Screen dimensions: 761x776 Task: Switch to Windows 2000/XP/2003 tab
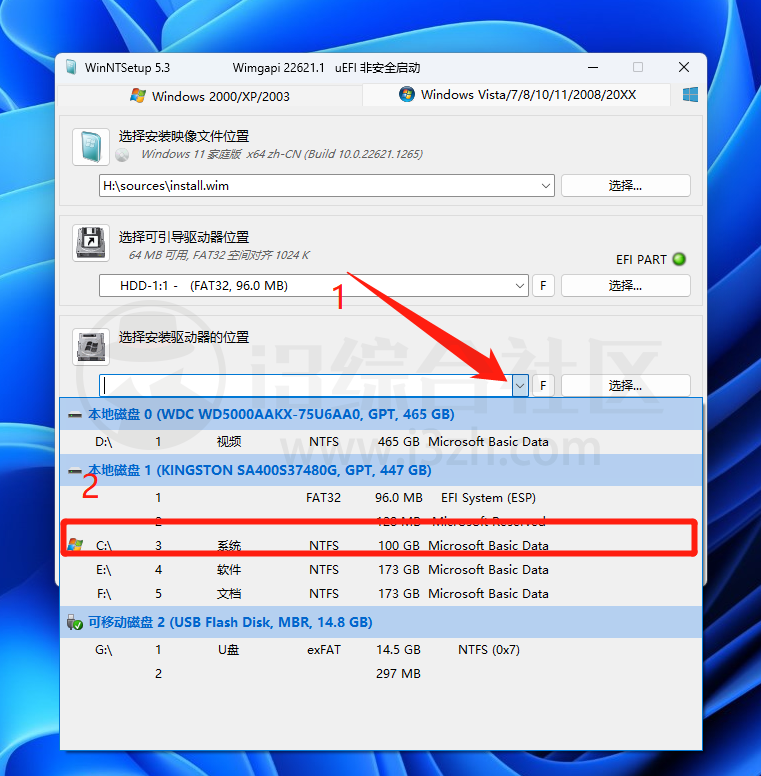(210, 96)
